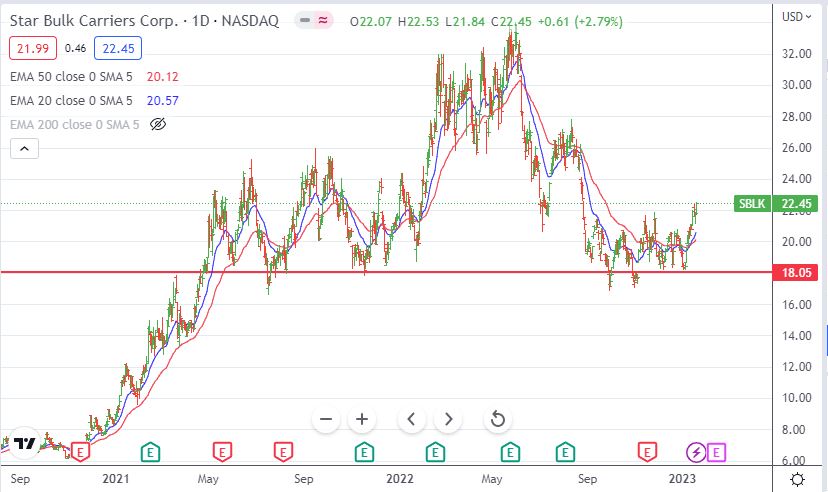Viewport: 828px width, 492px height.
Task: Click the red 18.05 horizontal line label
Action: point(796,272)
